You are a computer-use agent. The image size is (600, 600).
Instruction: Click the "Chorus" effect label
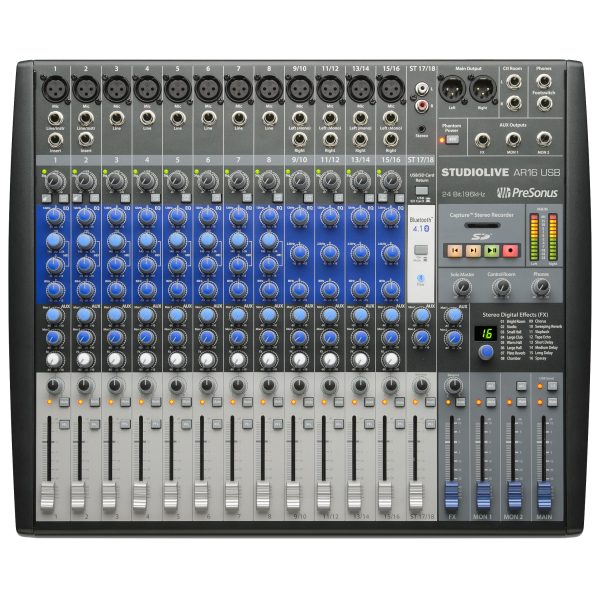coord(540,321)
